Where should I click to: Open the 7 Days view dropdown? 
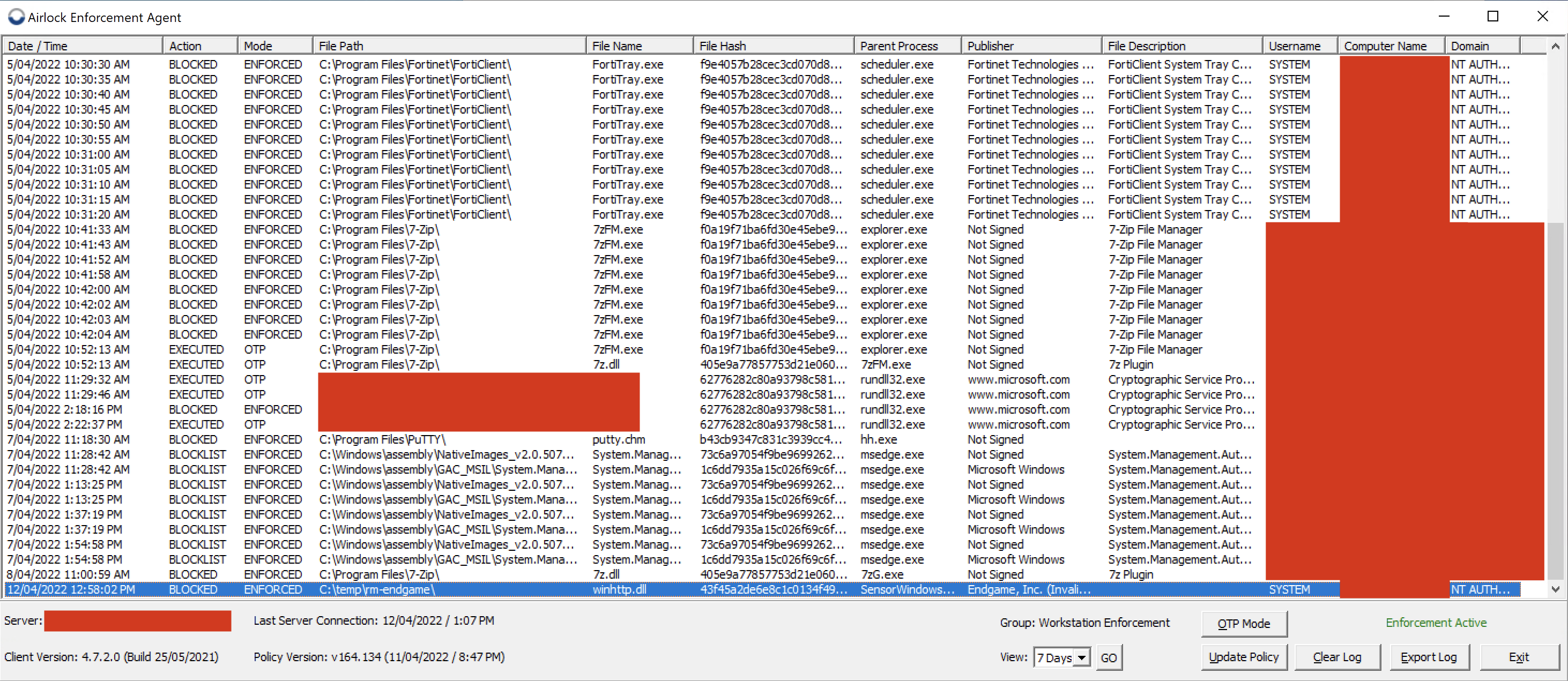[1081, 657]
